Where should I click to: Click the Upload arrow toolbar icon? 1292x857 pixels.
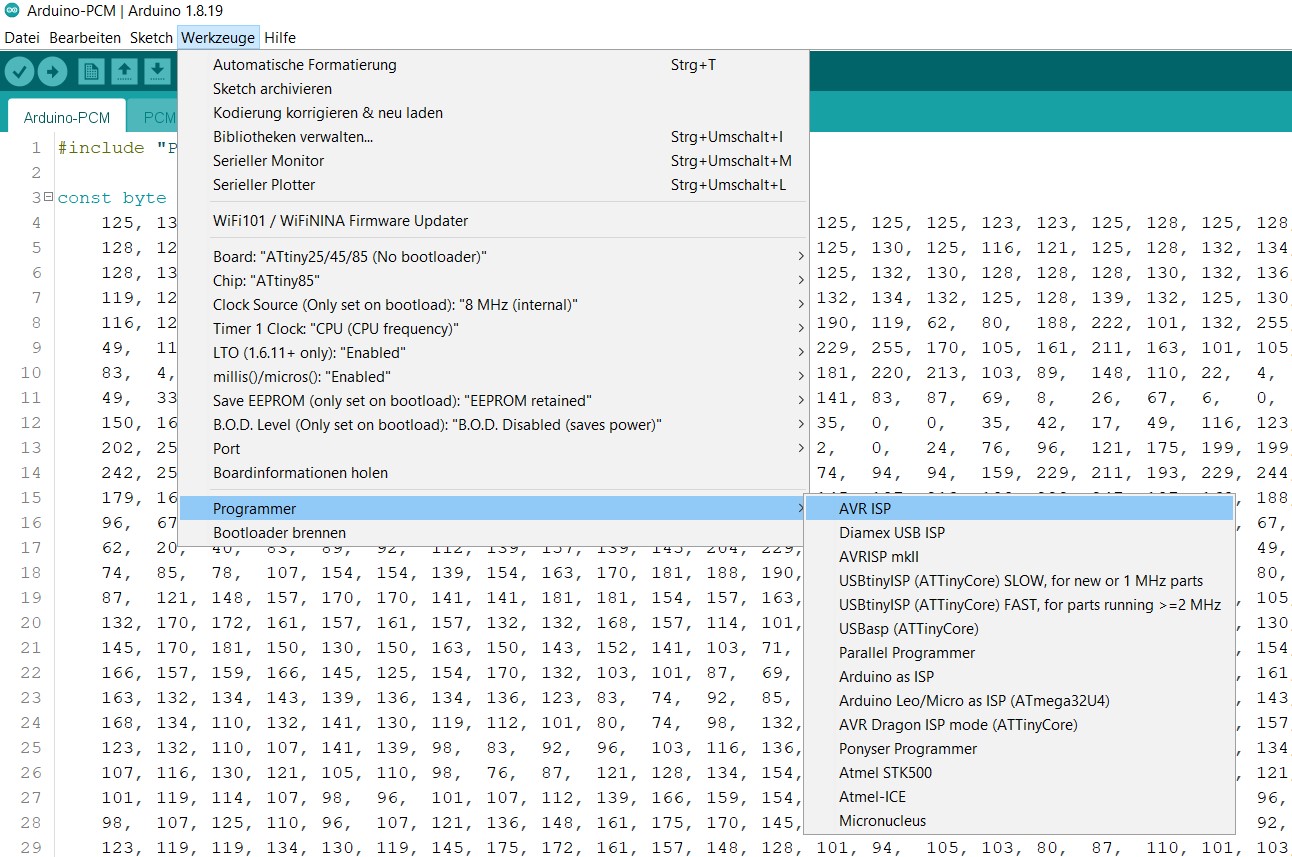52,71
